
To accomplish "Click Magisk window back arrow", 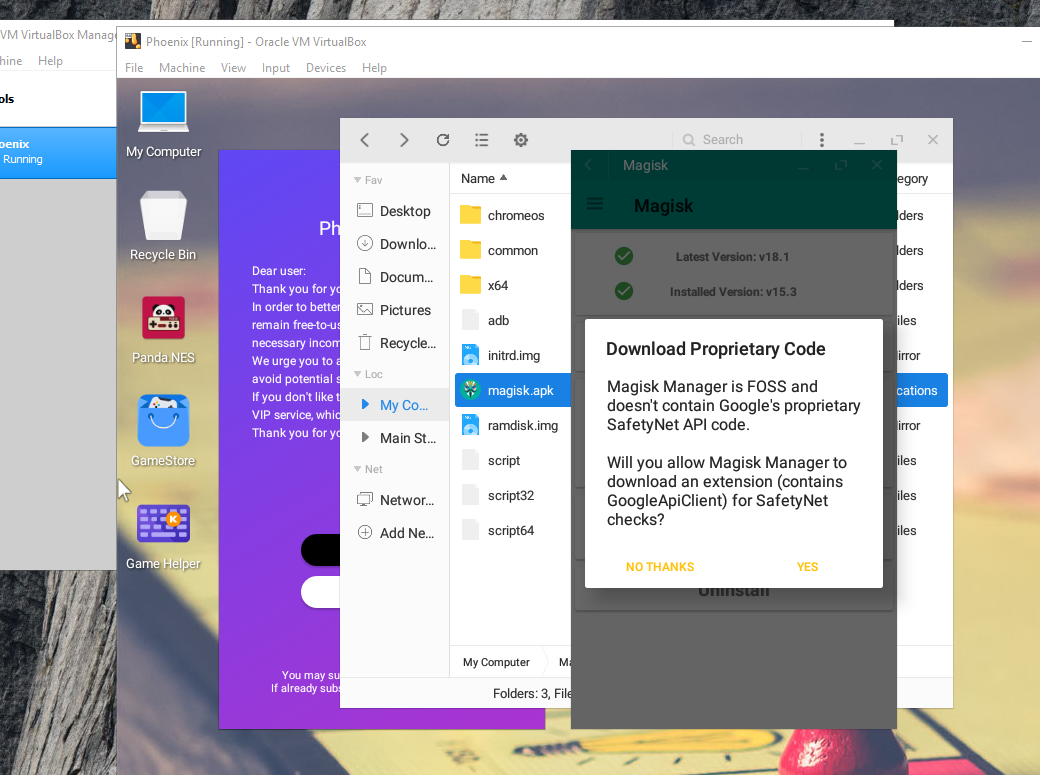I will tap(588, 165).
